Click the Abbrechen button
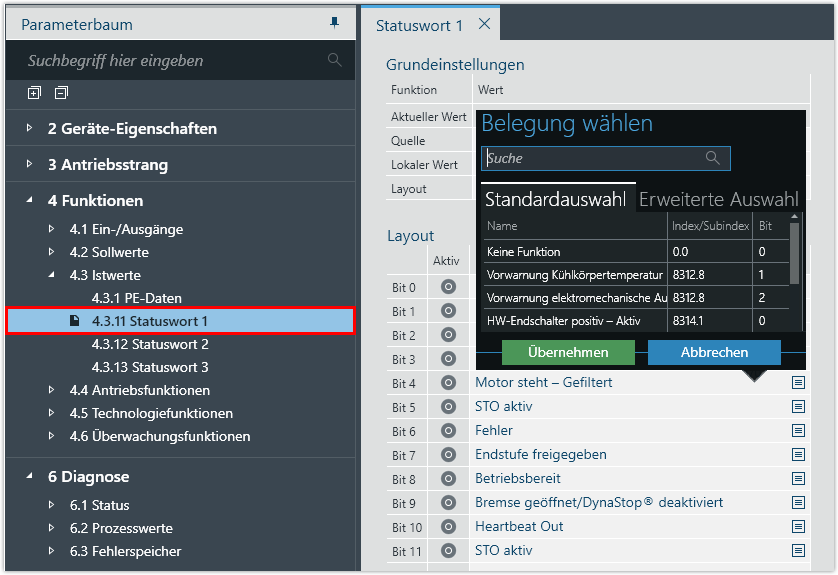The image size is (838, 575). point(714,353)
